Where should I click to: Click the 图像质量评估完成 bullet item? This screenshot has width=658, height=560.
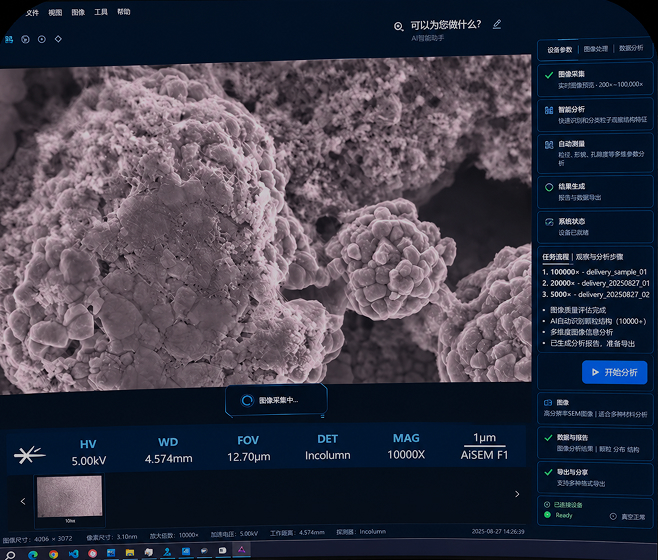pos(578,310)
